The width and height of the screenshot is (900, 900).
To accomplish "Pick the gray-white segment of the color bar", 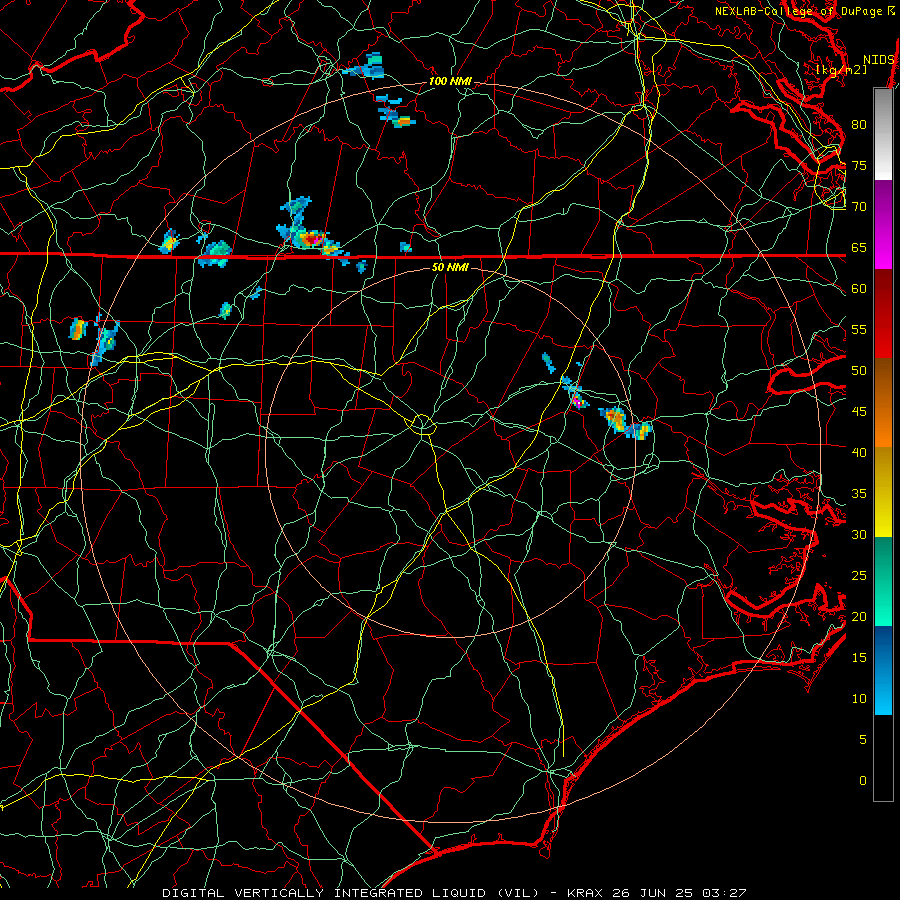I will pyautogui.click(x=883, y=134).
